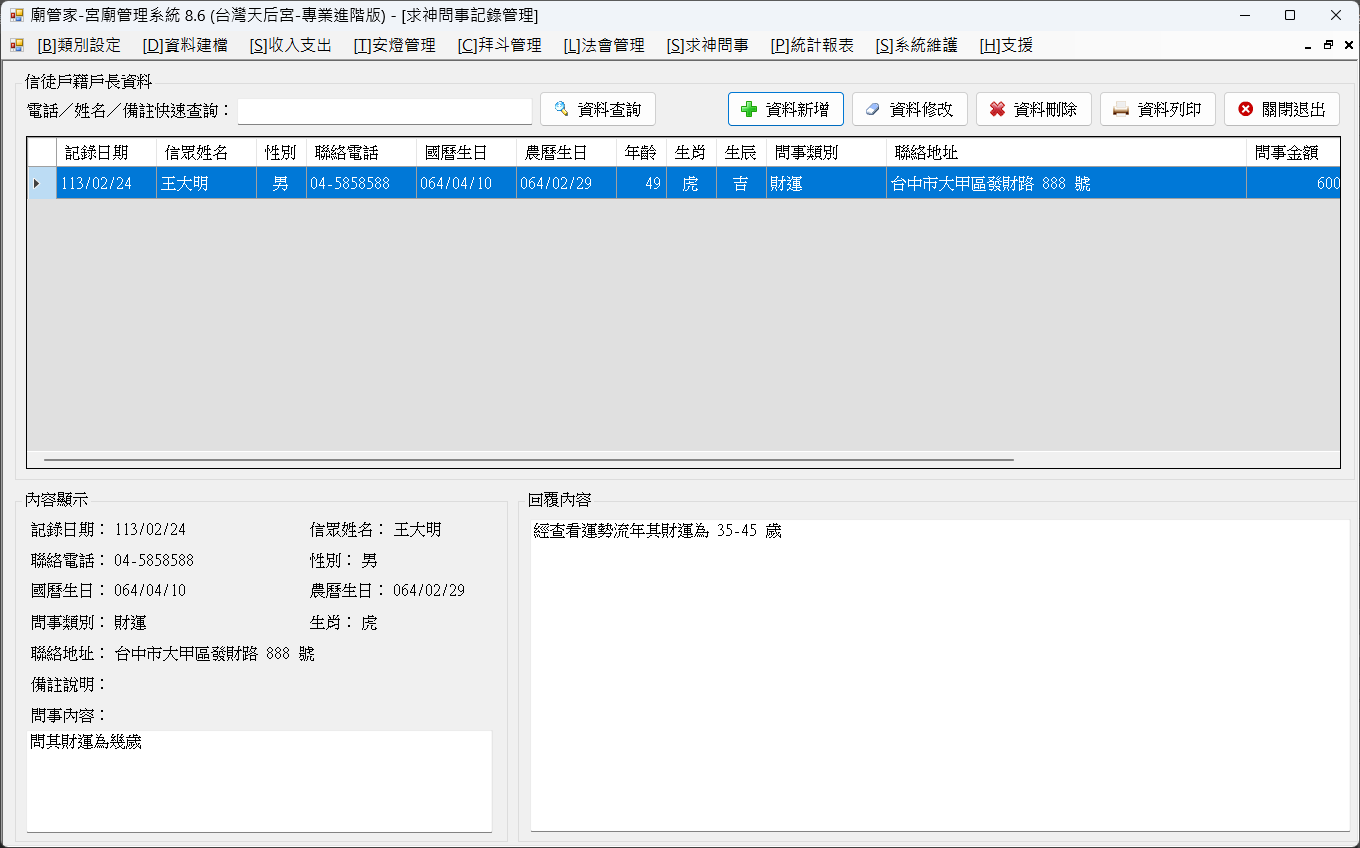Viewport: 1360px width, 848px height.
Task: Open the [T]安燈管理 menu
Action: 394,45
